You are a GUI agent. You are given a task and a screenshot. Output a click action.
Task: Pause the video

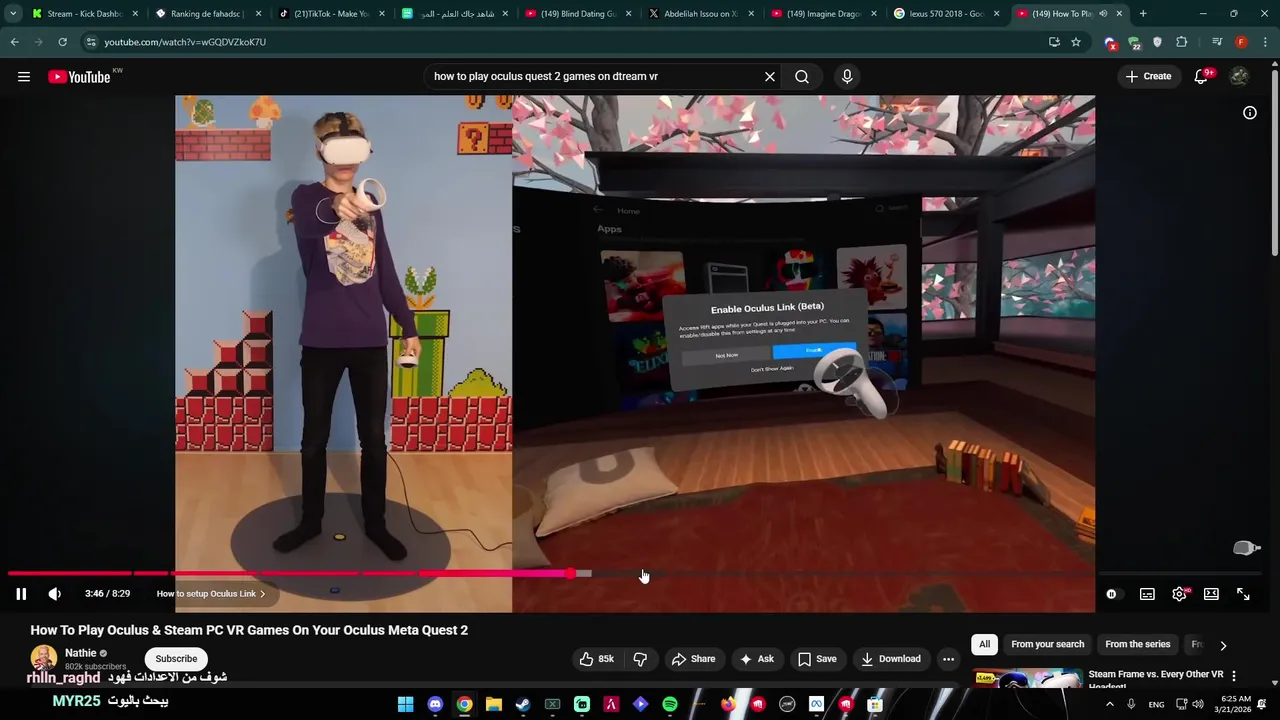tap(21, 594)
